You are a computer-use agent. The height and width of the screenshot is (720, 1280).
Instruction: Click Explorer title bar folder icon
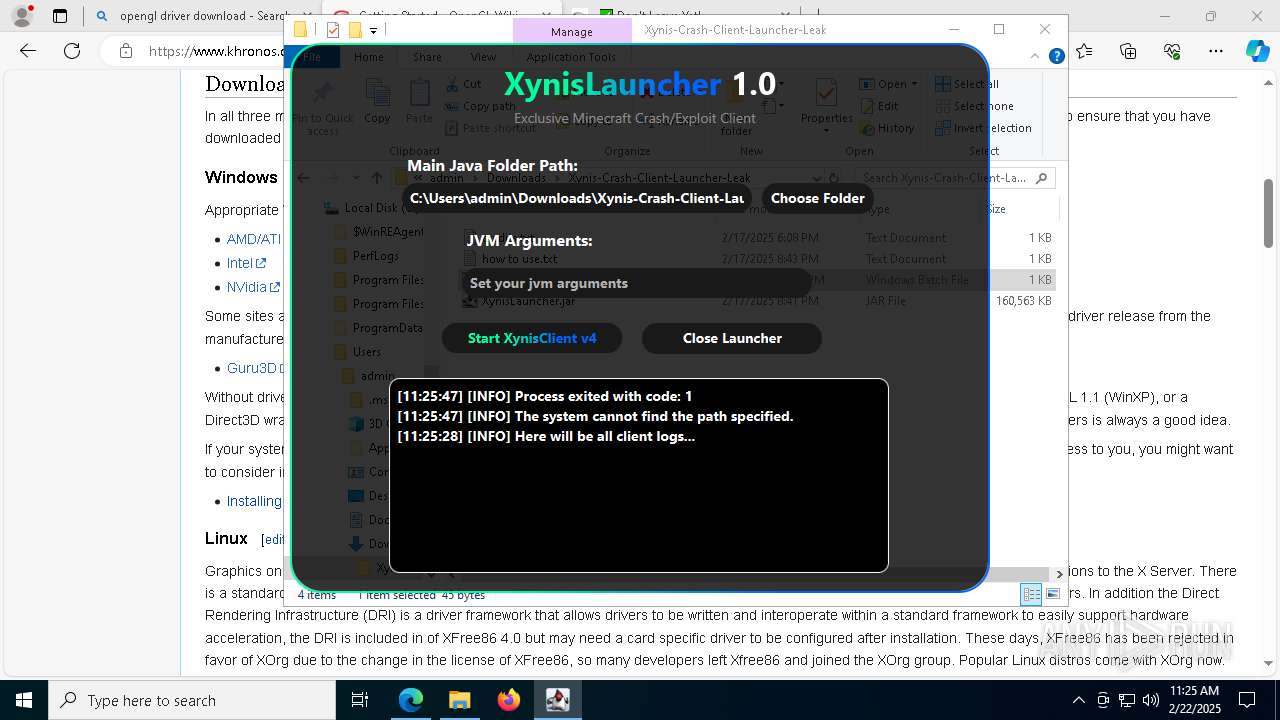300,30
